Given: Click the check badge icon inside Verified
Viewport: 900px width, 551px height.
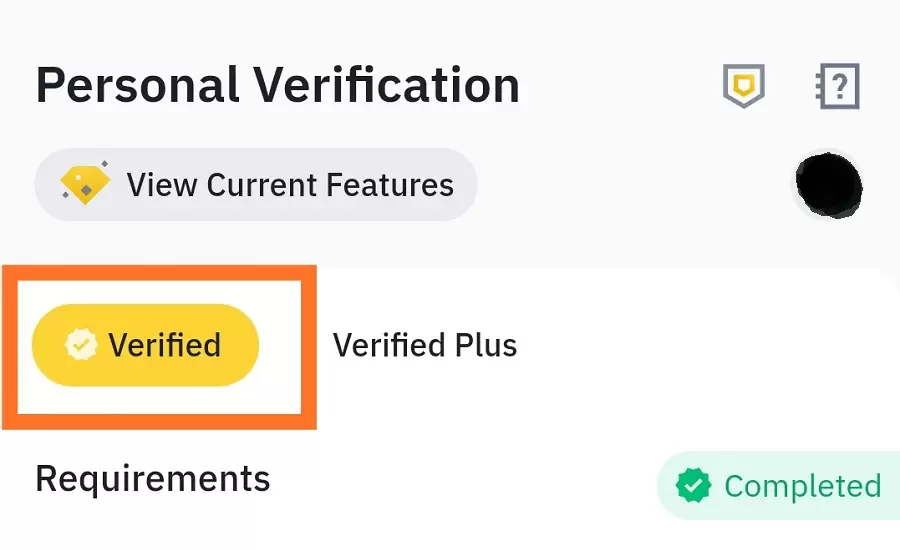Looking at the screenshot, I should coord(81,345).
